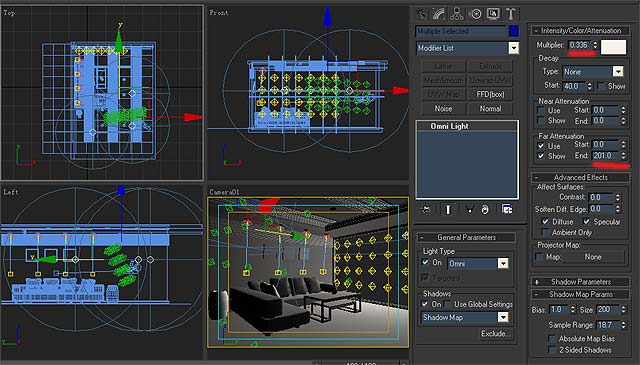
Task: Toggle Show End Result icon
Action: point(448,209)
